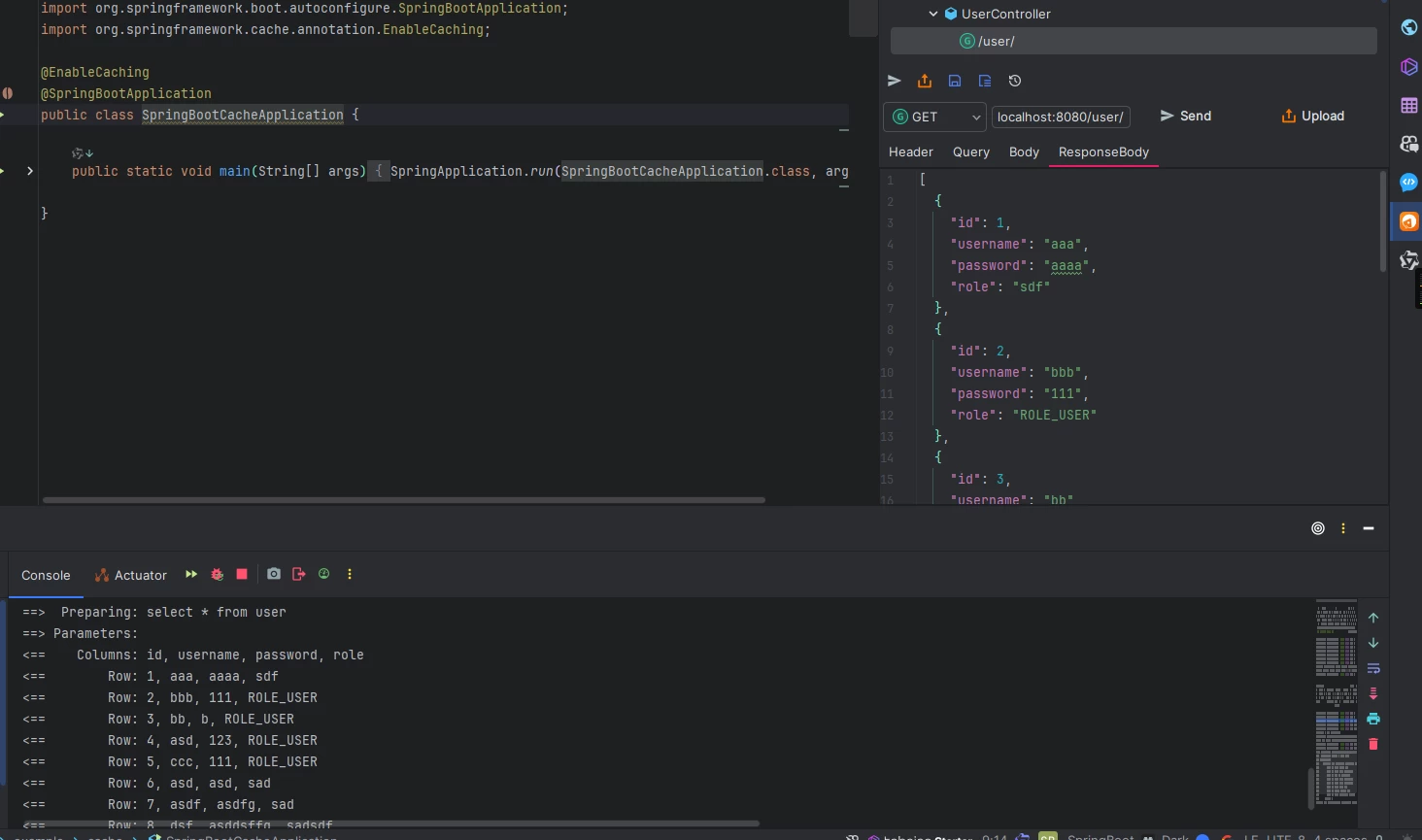The image size is (1422, 840).
Task: Open the GET method dropdown
Action: [x=934, y=117]
